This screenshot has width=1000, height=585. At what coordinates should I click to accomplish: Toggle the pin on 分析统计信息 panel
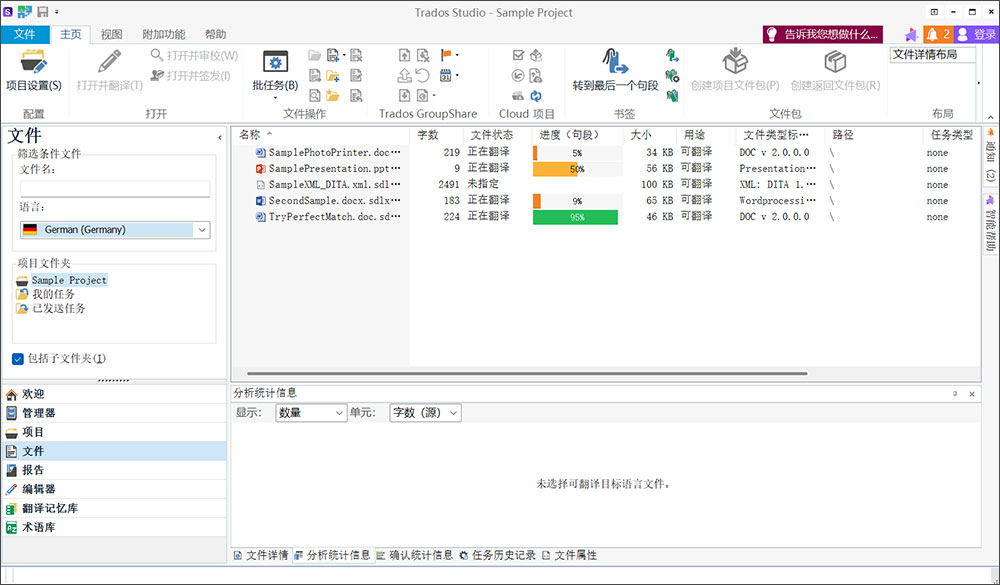955,394
